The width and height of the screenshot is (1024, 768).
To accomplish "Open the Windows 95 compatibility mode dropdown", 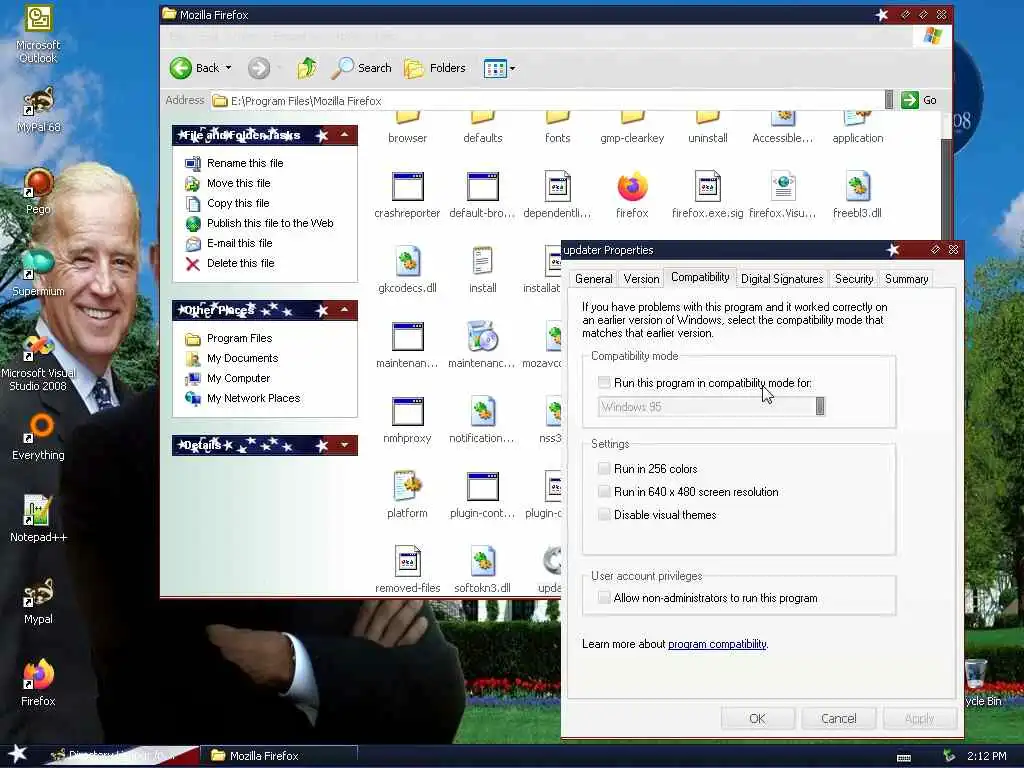I will coord(820,406).
